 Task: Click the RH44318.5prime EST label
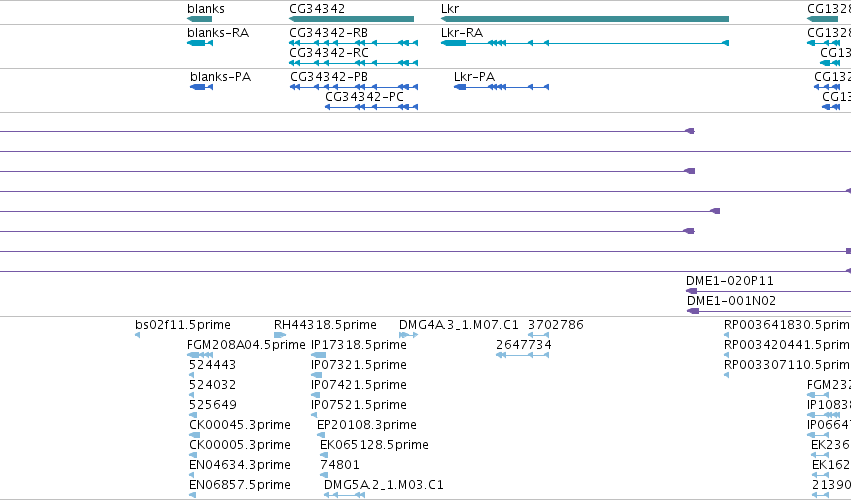coord(325,325)
